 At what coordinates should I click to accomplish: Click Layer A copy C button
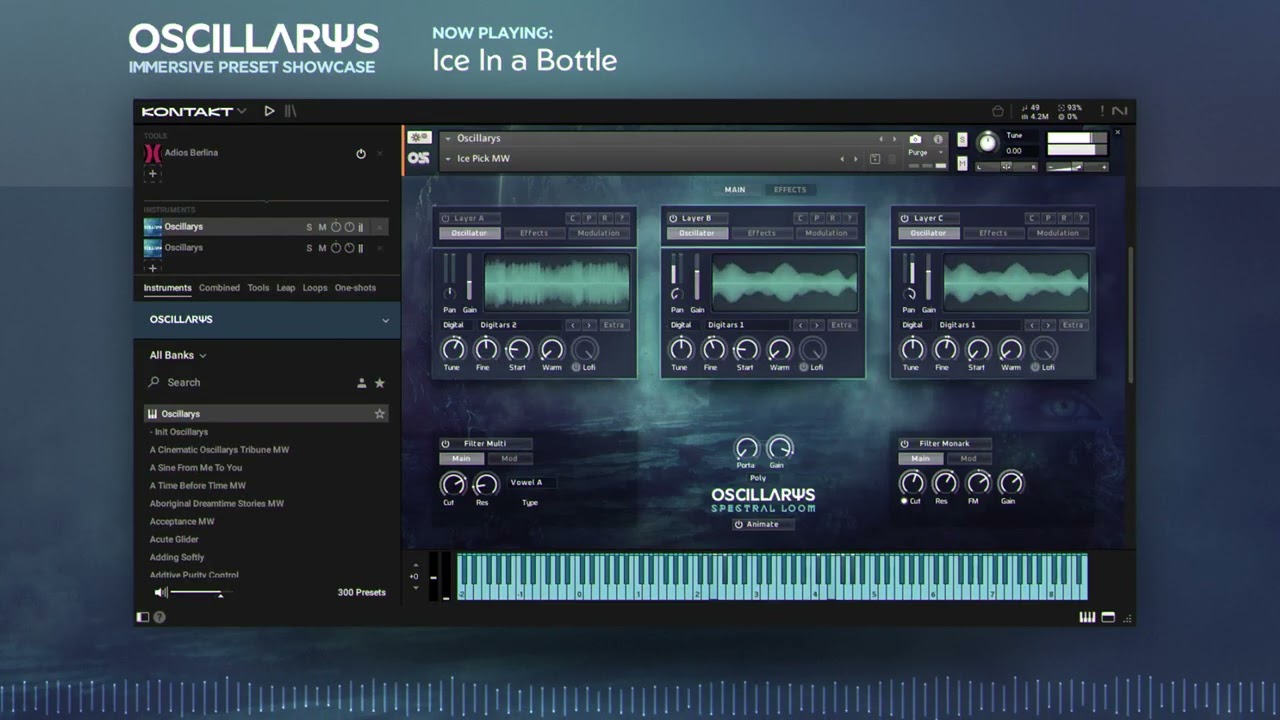[573, 218]
